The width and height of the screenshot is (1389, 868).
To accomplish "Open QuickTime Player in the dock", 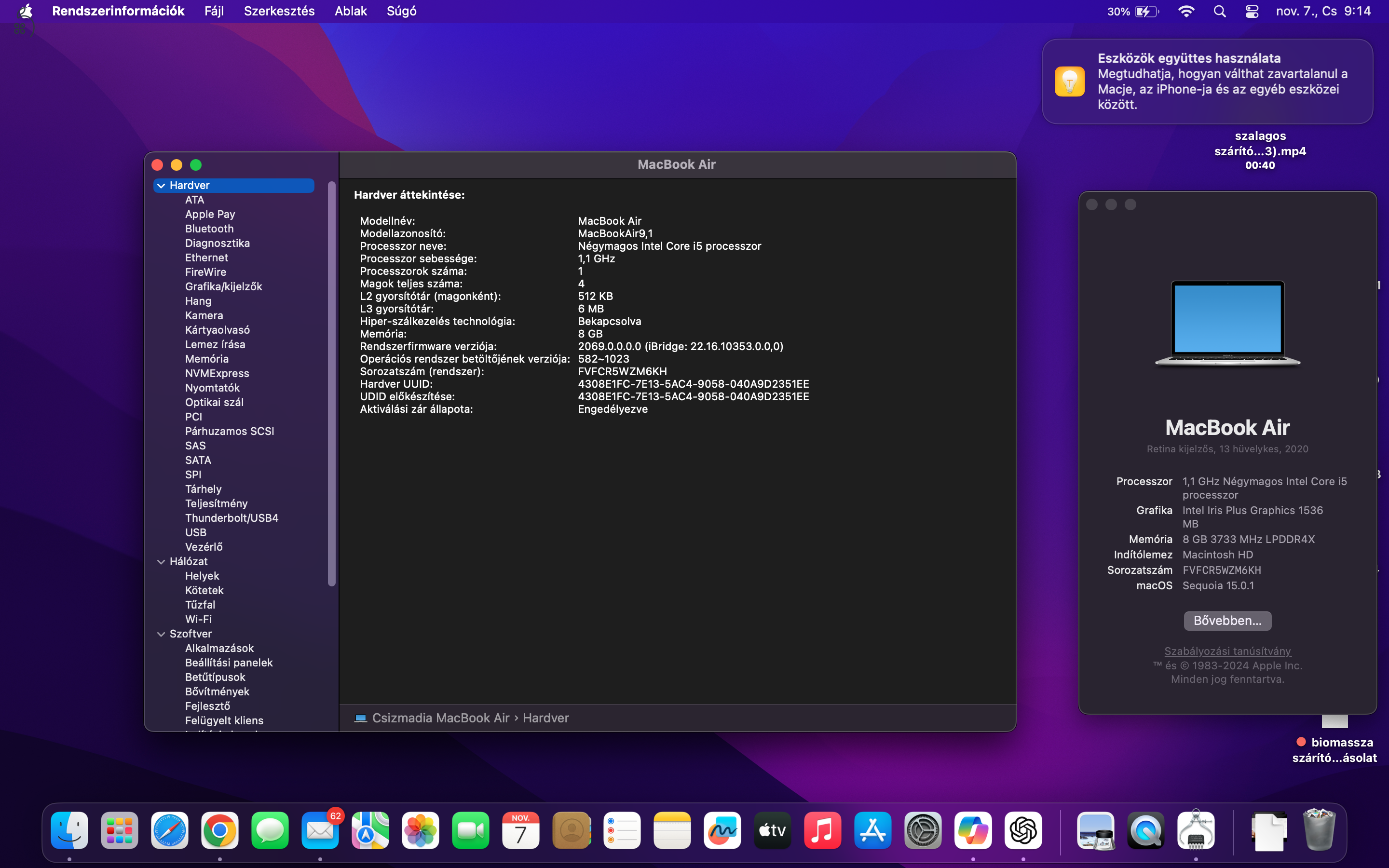I will pyautogui.click(x=1145, y=830).
